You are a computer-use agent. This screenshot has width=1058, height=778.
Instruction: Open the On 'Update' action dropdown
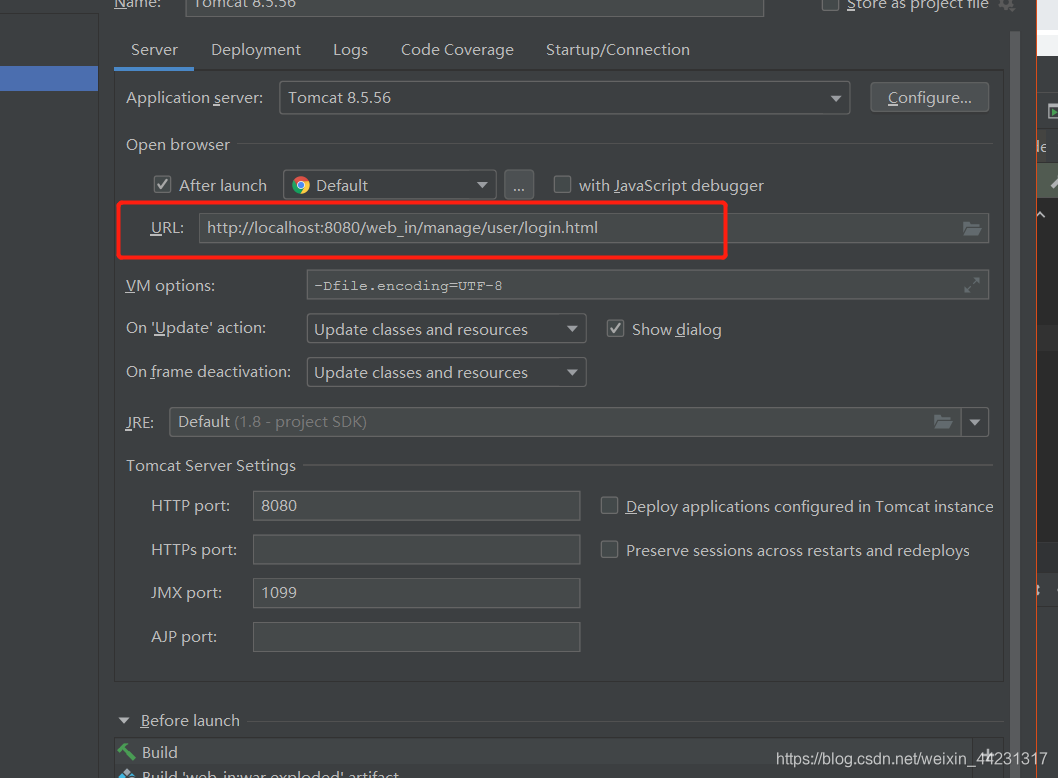446,329
